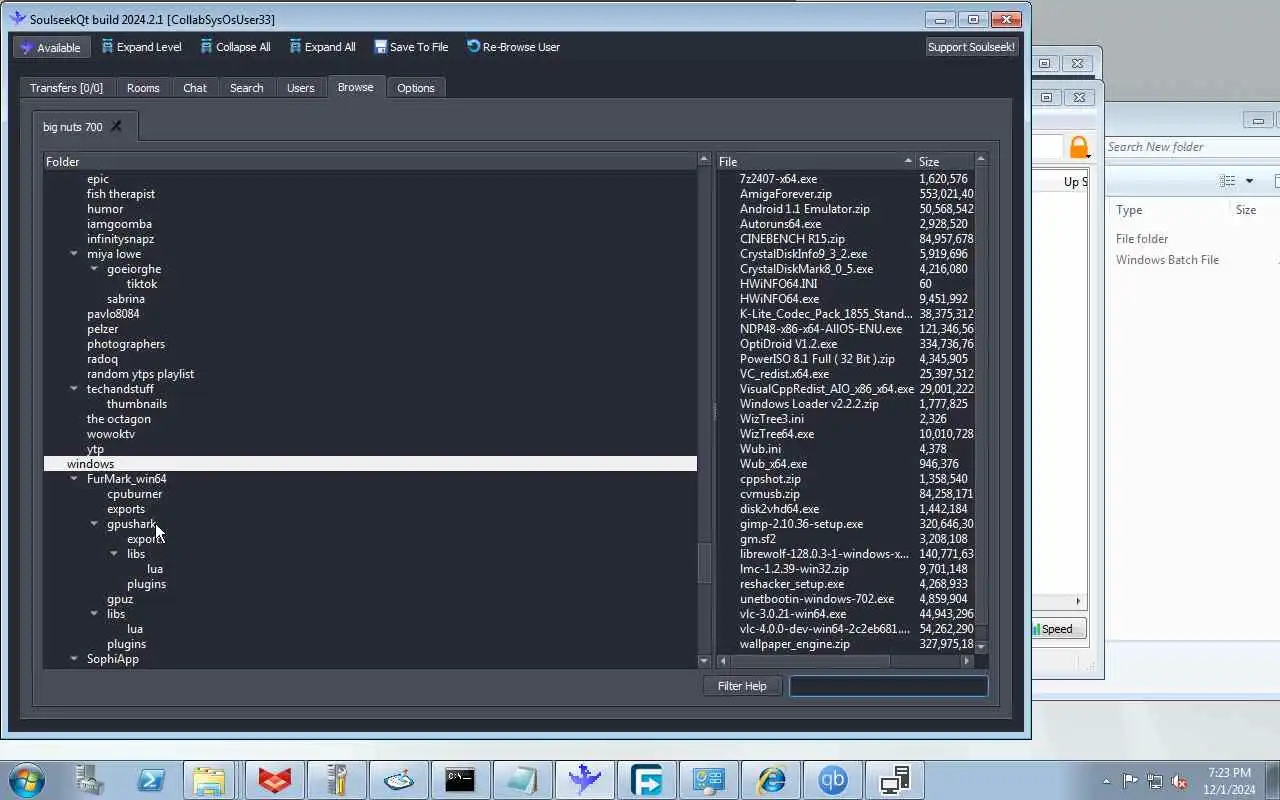Switch to the Rooms tab
Image resolution: width=1280 pixels, height=800 pixels.
(143, 88)
